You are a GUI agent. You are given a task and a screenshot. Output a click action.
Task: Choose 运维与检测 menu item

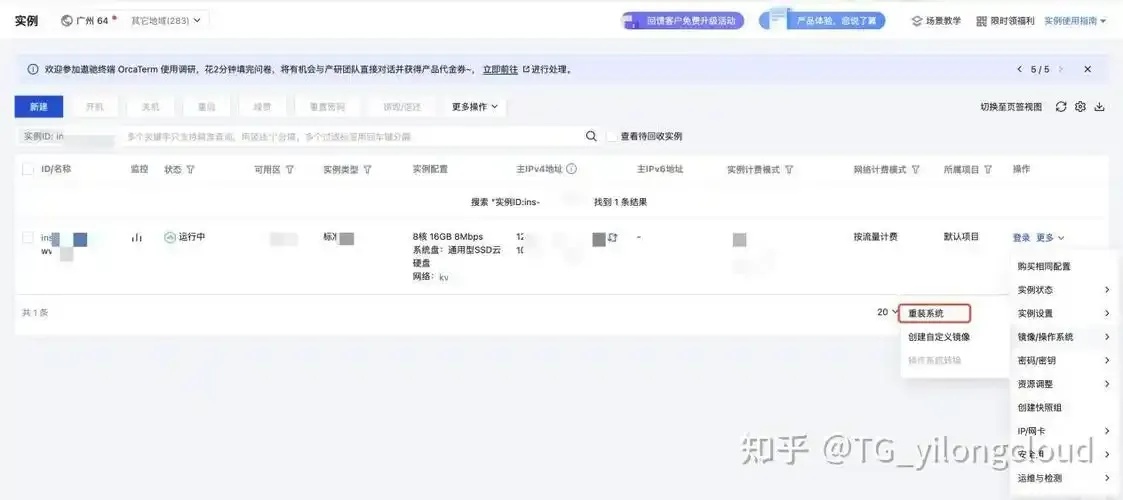coord(1063,478)
